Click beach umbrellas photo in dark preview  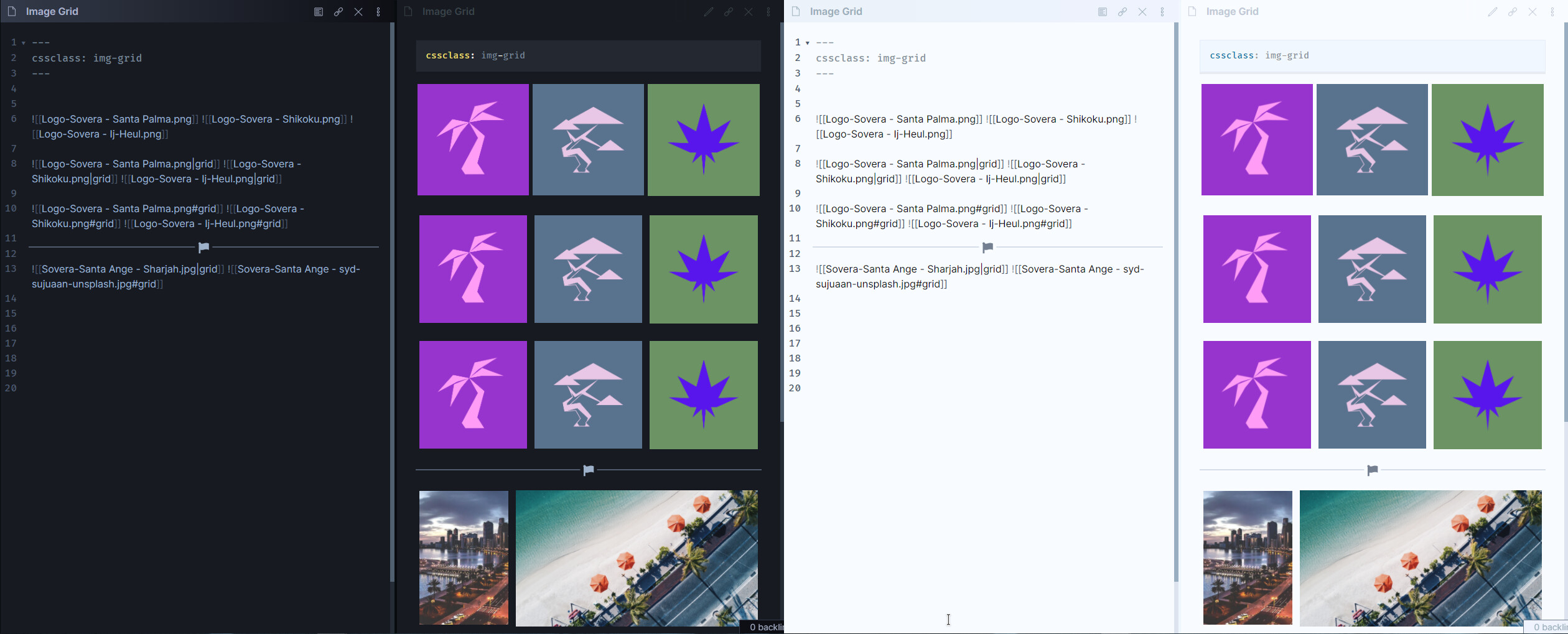pos(637,558)
